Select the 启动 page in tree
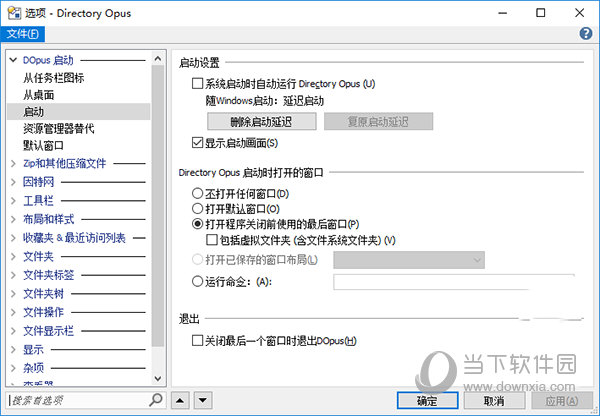This screenshot has height=416, width=600. 78,112
